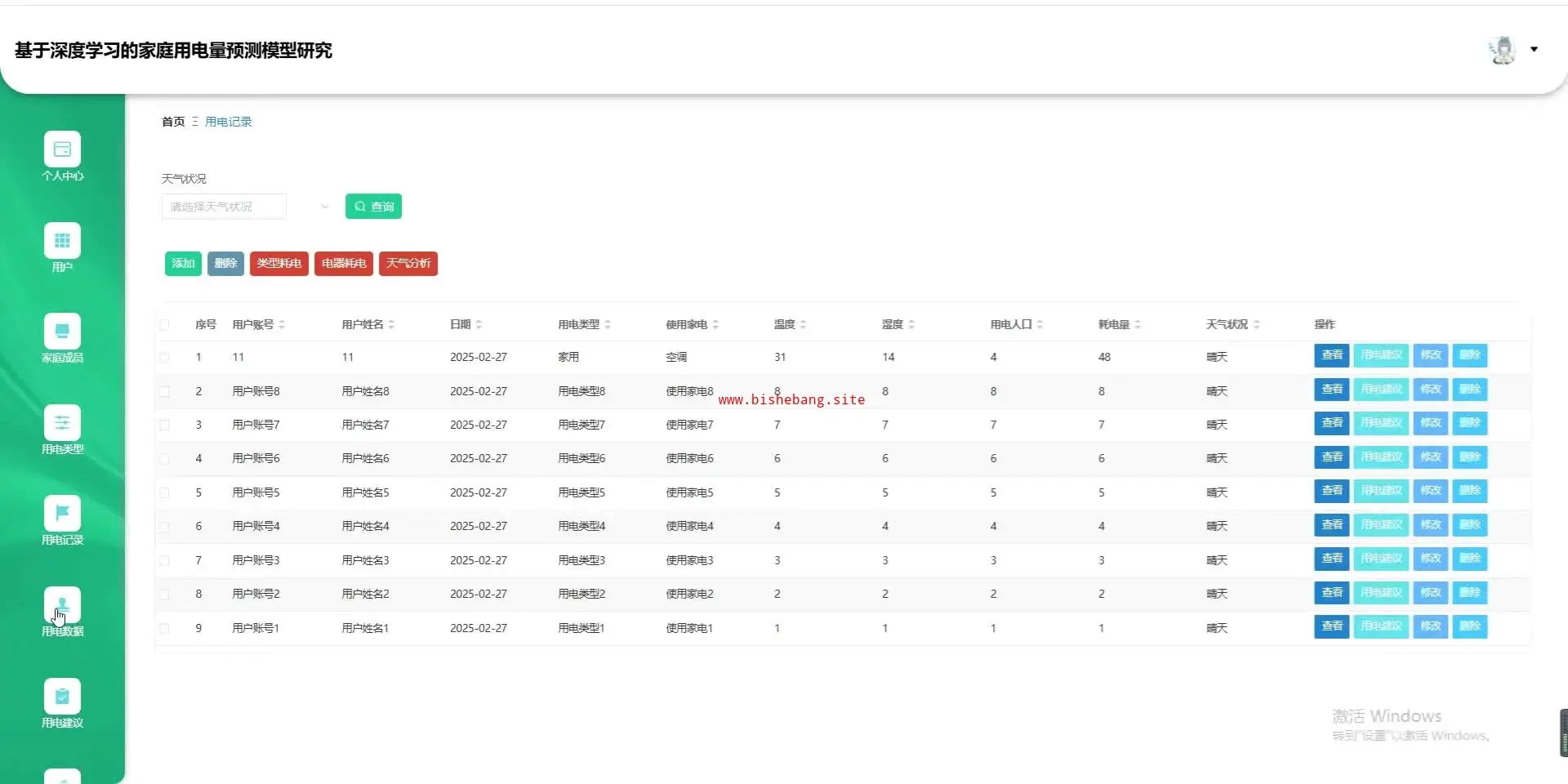1568x784 pixels.
Task: Select the 用户账号5 row checkbox
Action: pyautogui.click(x=165, y=492)
